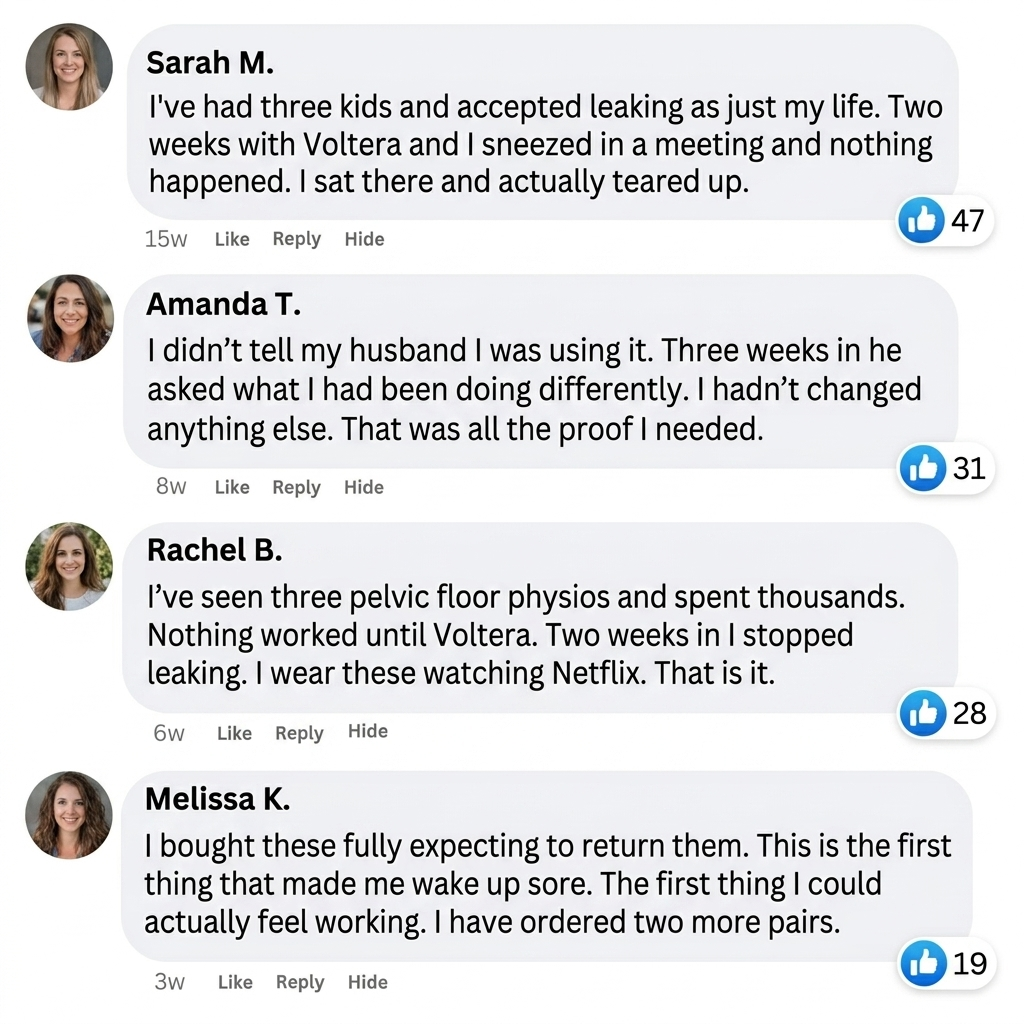Screen dimensions: 1024x1024
Task: Like Sarah M.'s comment
Action: click(x=232, y=239)
